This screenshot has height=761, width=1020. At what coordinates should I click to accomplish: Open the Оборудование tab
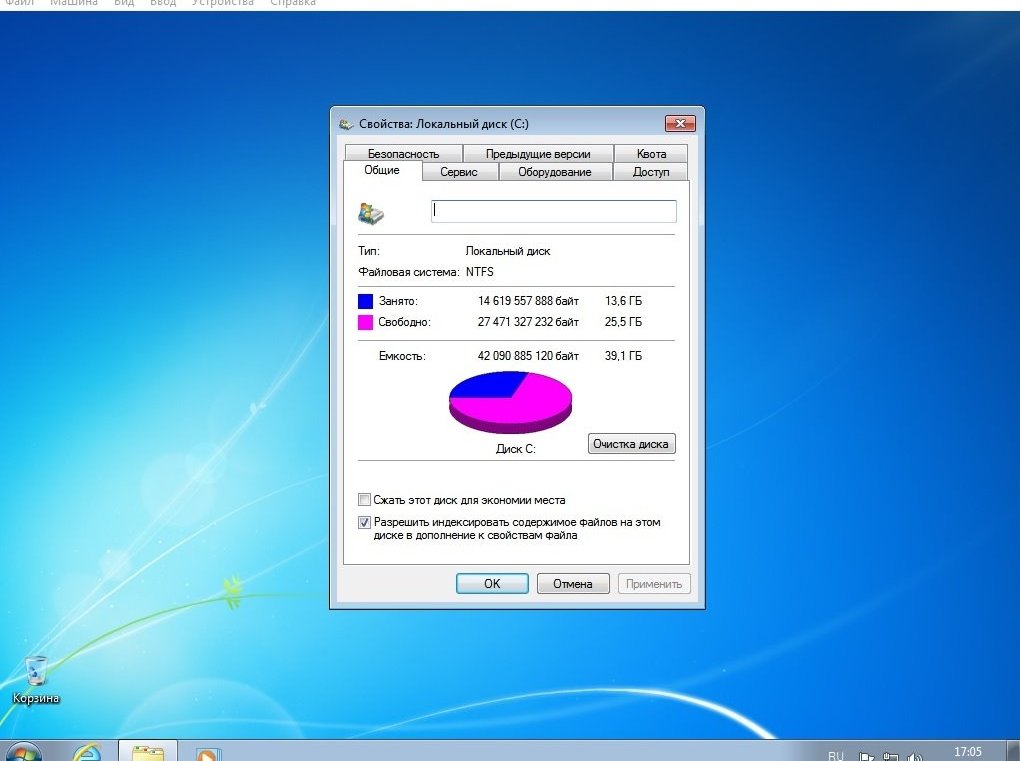tap(555, 172)
